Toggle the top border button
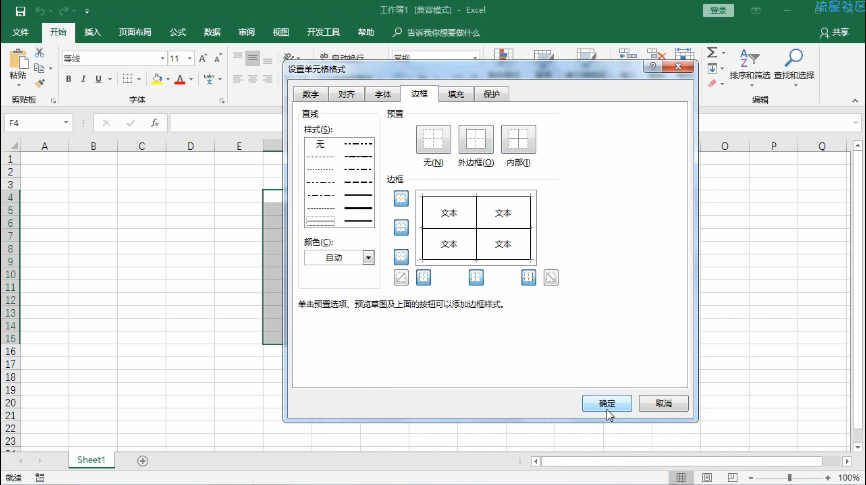 pyautogui.click(x=401, y=198)
